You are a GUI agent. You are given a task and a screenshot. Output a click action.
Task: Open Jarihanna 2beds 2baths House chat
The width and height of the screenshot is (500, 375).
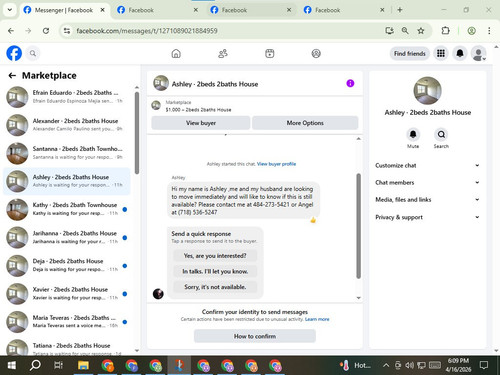[67, 237]
